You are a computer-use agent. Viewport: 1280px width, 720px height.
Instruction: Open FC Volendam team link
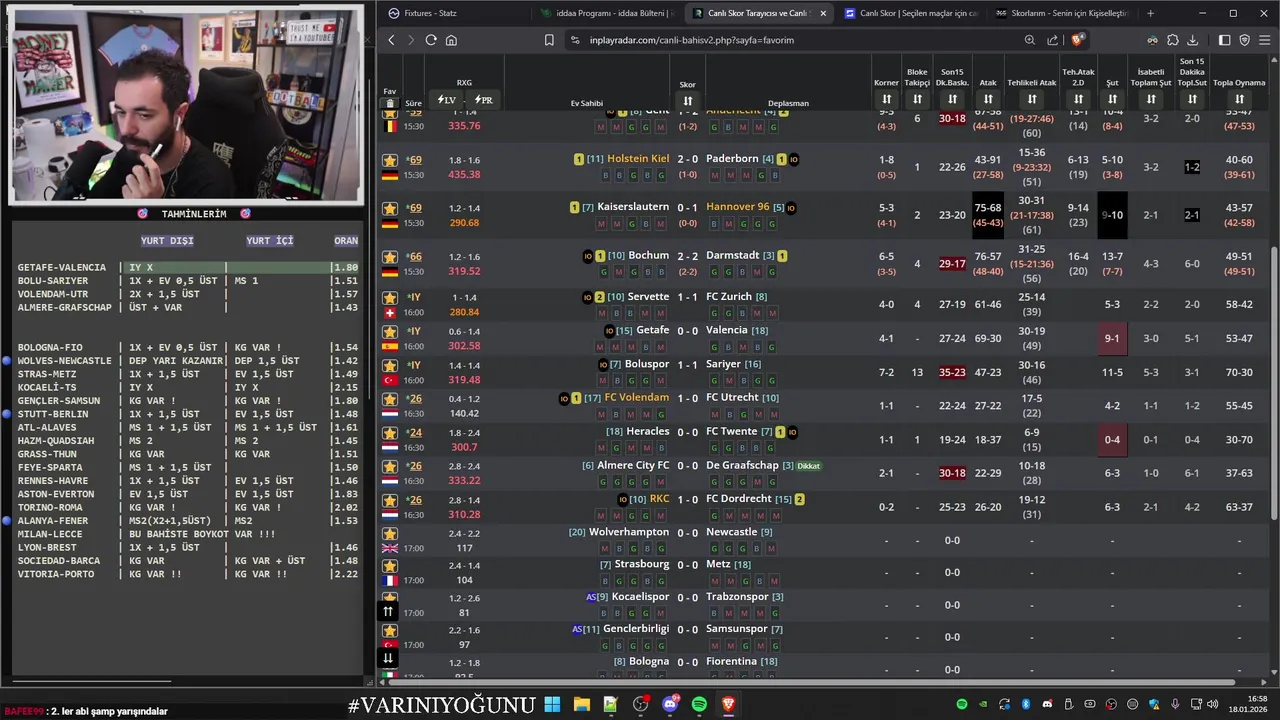[x=637, y=397]
